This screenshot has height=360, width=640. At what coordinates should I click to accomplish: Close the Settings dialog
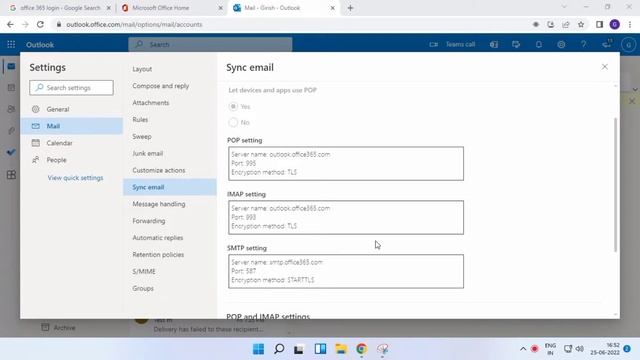click(604, 67)
